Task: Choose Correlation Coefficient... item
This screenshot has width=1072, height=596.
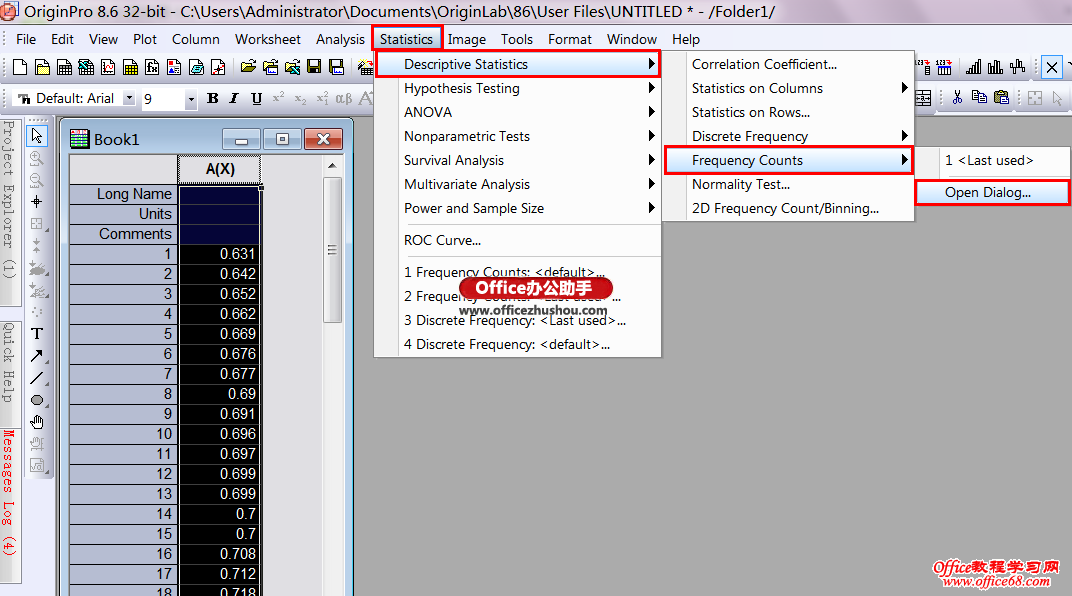Action: [x=789, y=64]
